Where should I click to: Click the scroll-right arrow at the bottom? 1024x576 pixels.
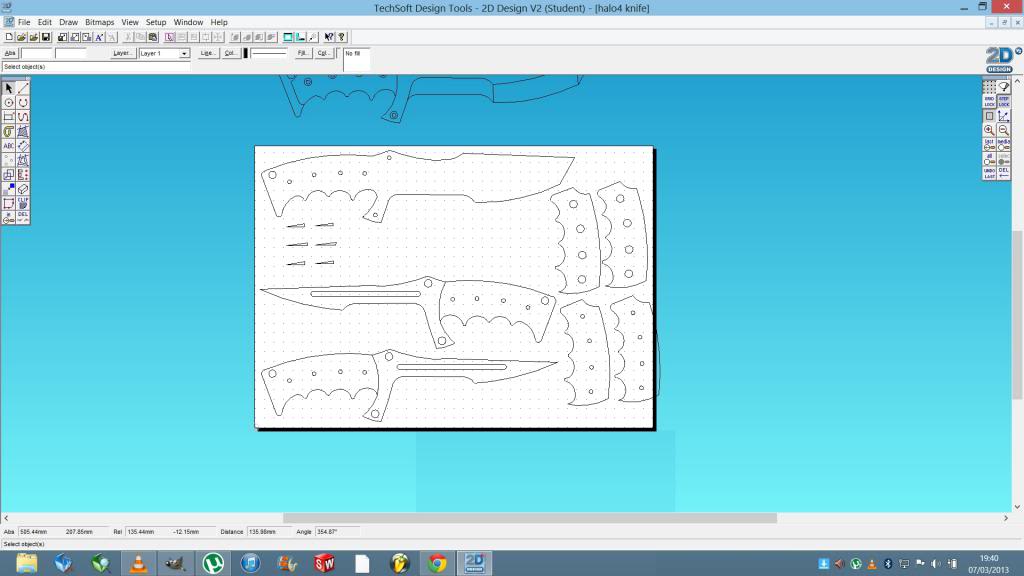pos(1006,518)
